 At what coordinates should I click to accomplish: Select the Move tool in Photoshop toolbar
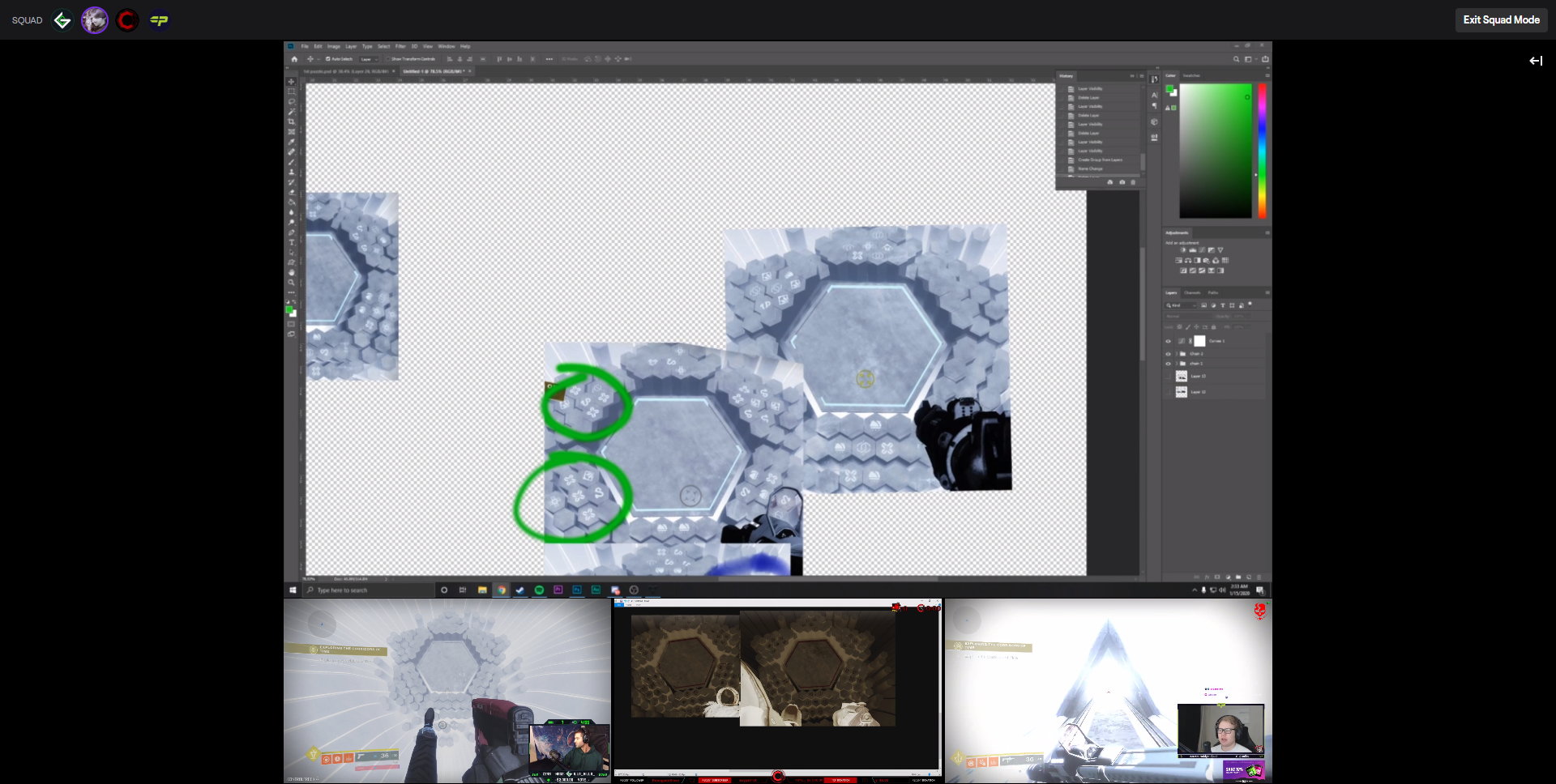click(x=291, y=82)
